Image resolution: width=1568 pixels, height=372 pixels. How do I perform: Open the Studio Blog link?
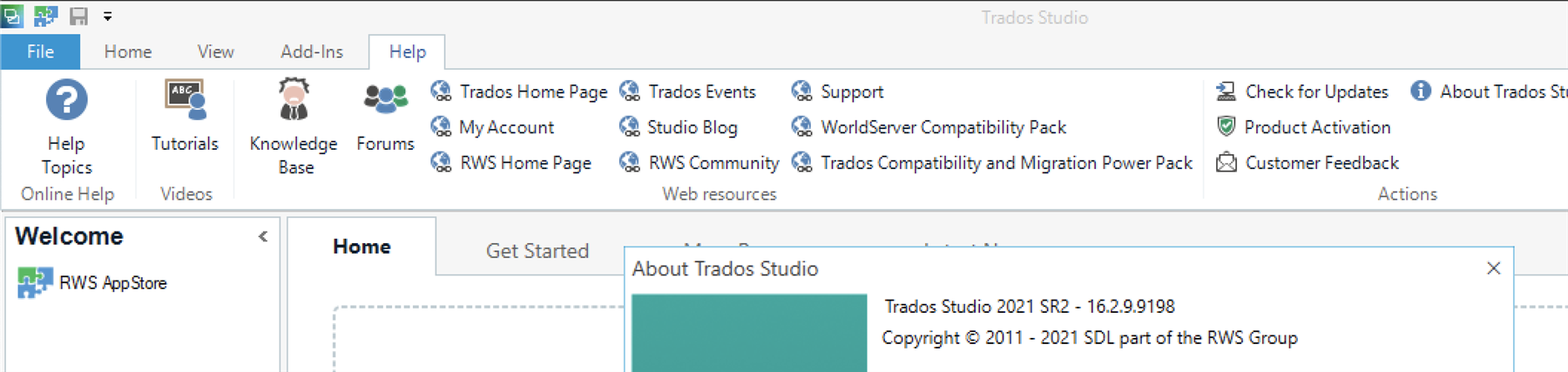pyautogui.click(x=679, y=127)
